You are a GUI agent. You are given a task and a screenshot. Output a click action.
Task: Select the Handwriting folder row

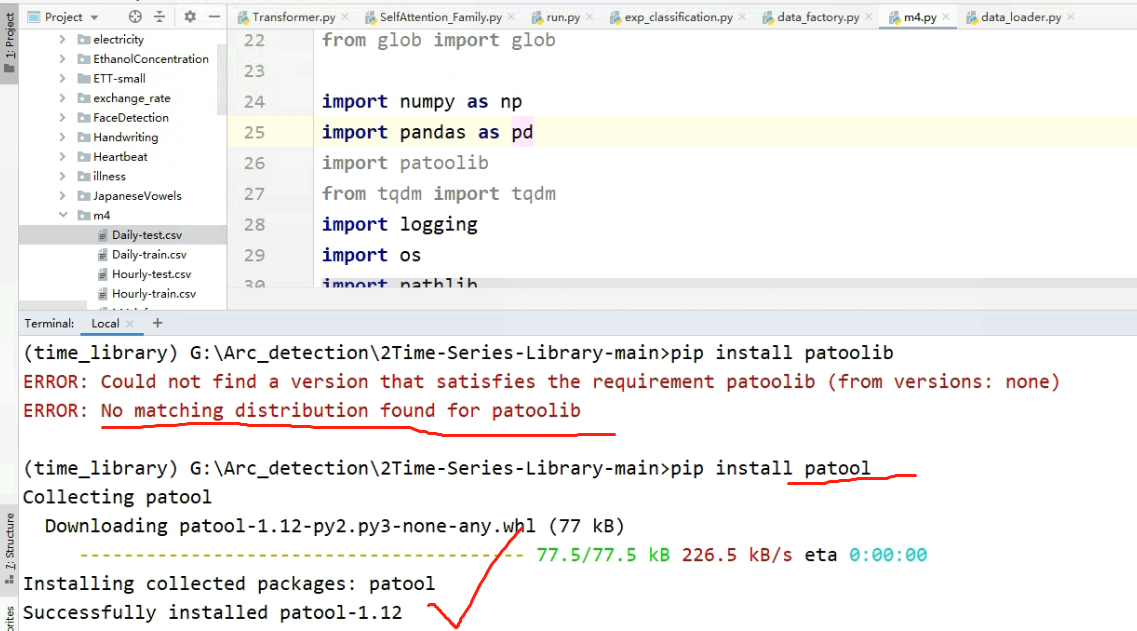coord(122,137)
